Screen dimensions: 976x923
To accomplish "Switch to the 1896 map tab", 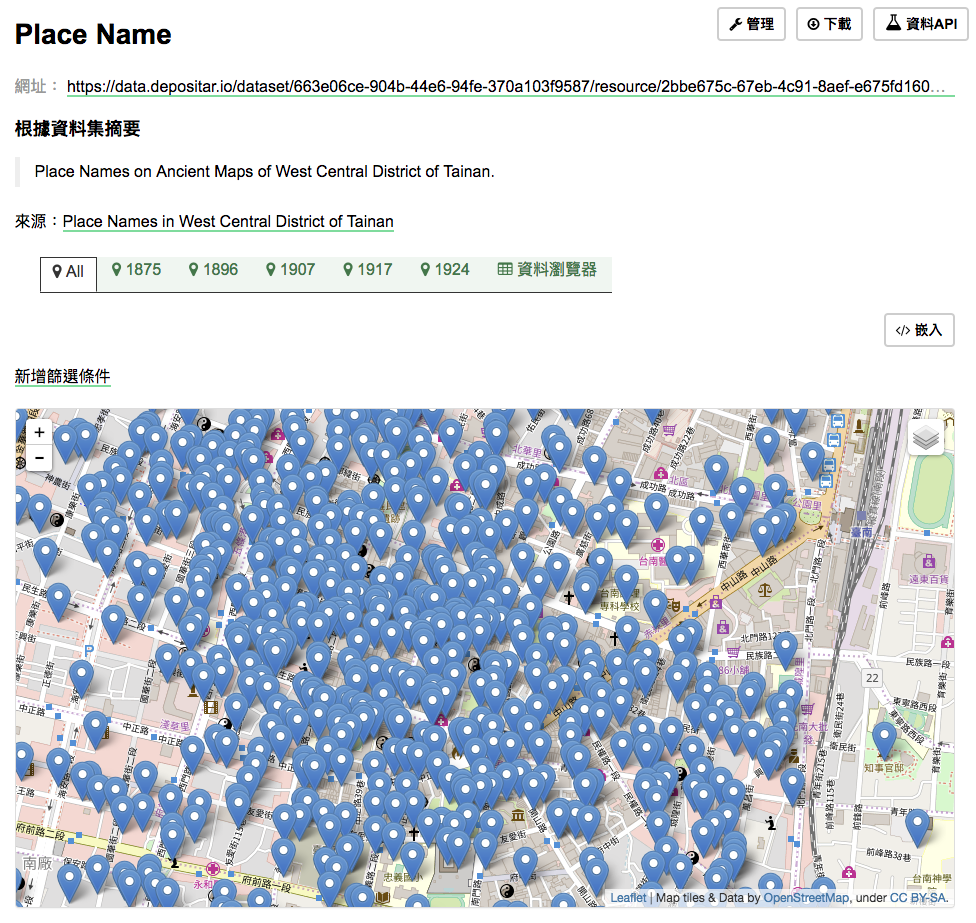I will (213, 269).
